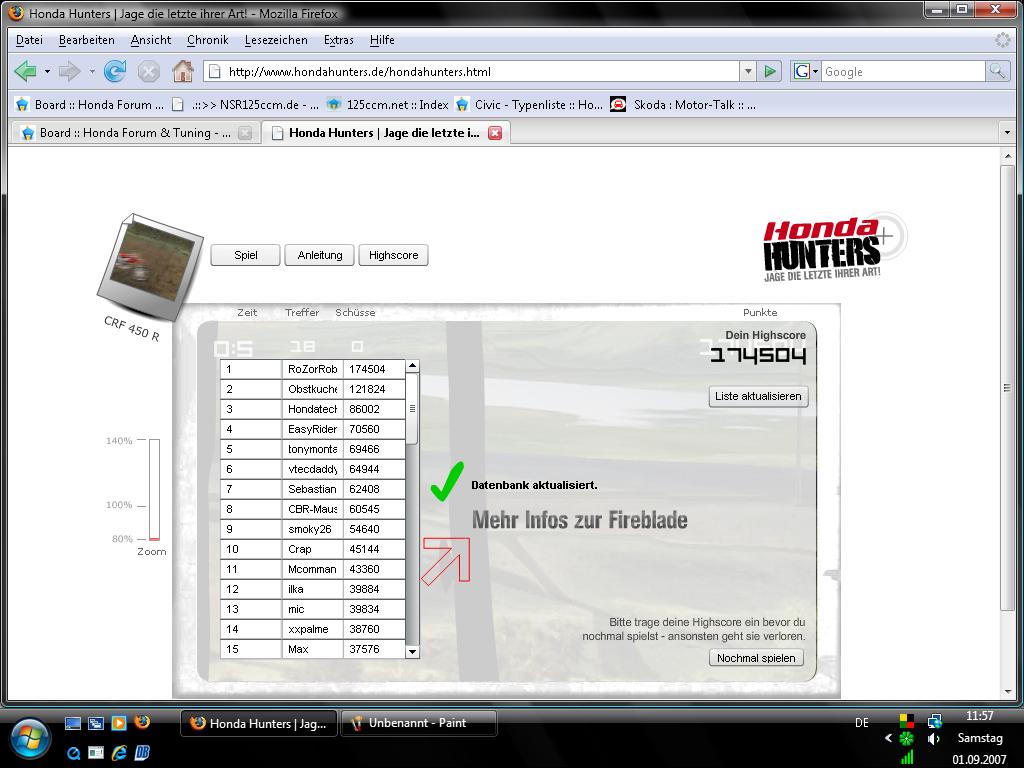Click the Switch between windows icon
This screenshot has height=768, width=1024.
pyautogui.click(x=96, y=723)
